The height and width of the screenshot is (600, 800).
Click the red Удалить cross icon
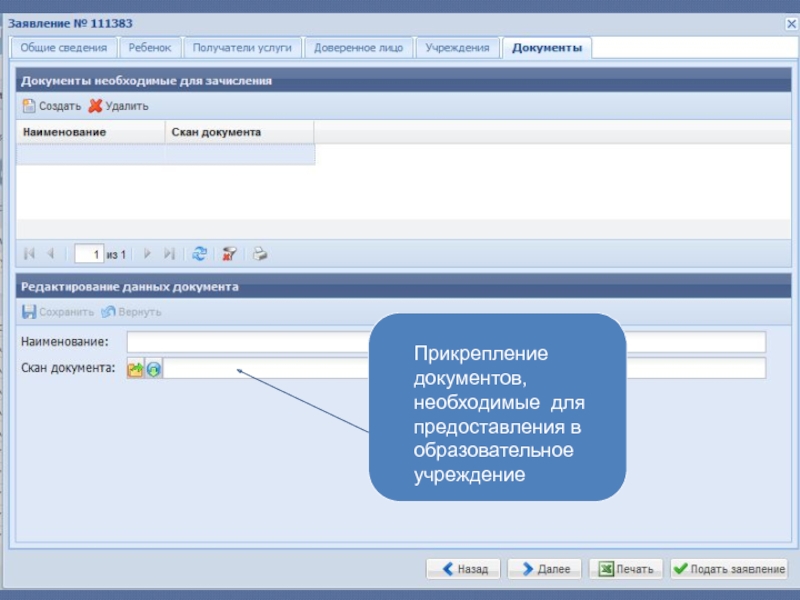(95, 106)
